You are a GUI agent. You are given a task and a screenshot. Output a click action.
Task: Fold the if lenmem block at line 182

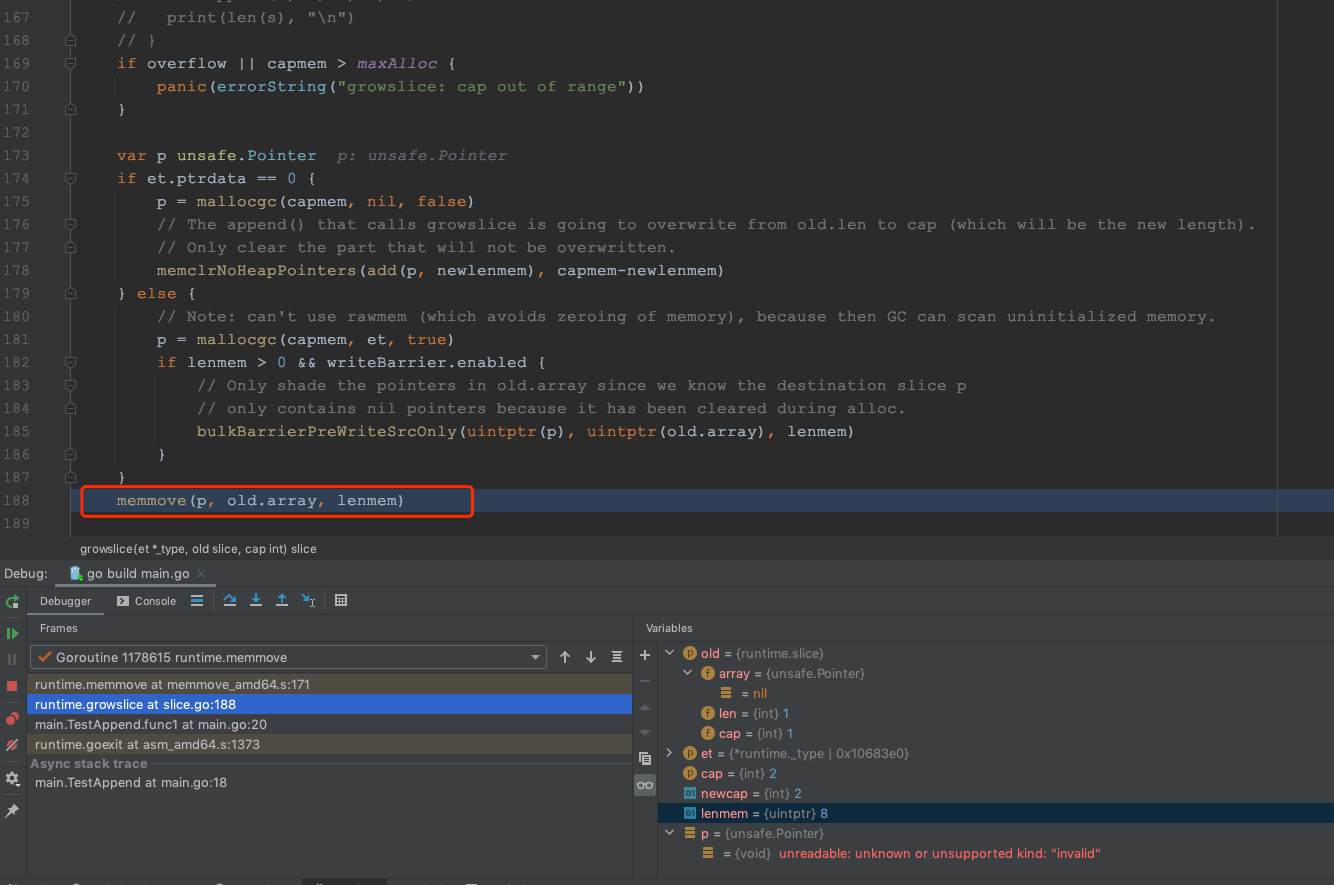tap(70, 363)
